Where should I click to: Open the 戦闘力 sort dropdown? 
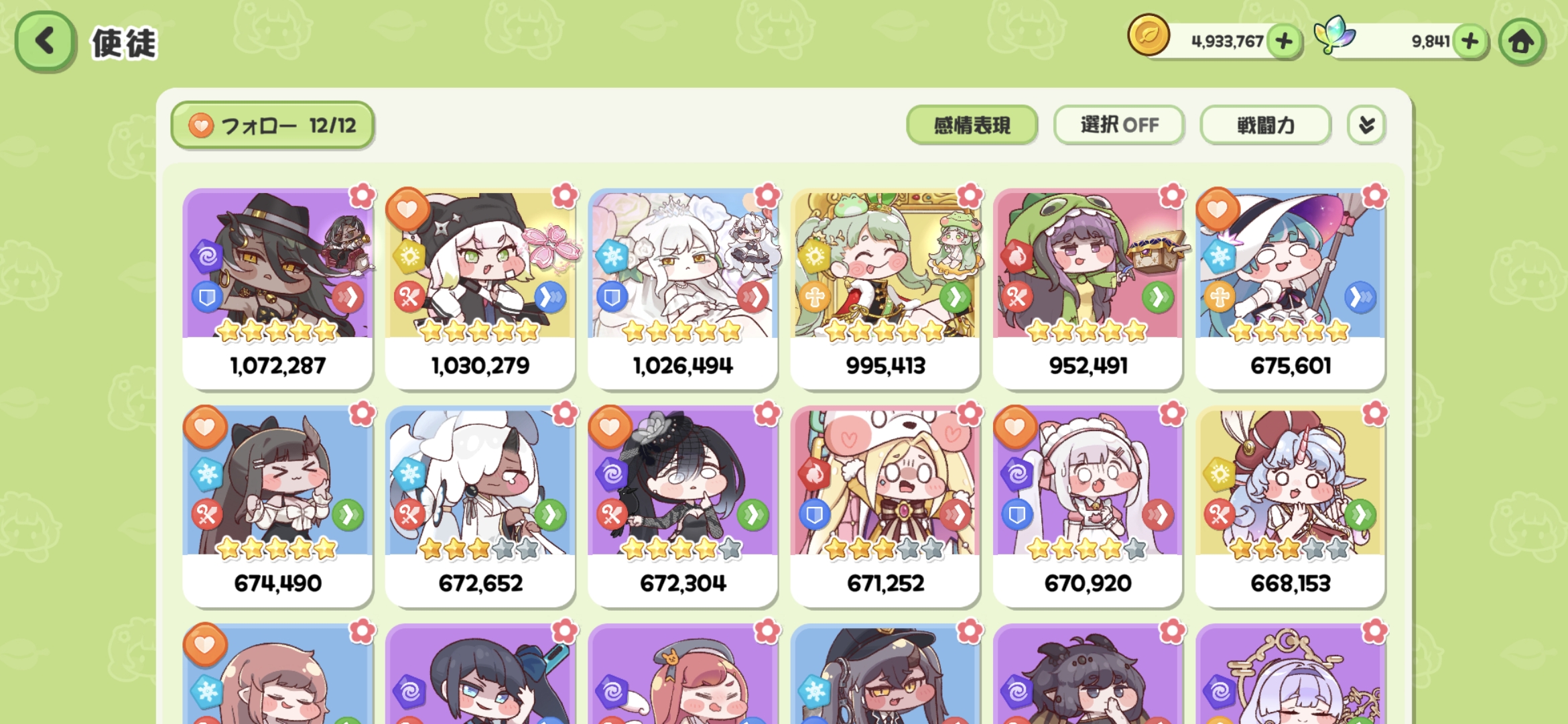point(1265,125)
